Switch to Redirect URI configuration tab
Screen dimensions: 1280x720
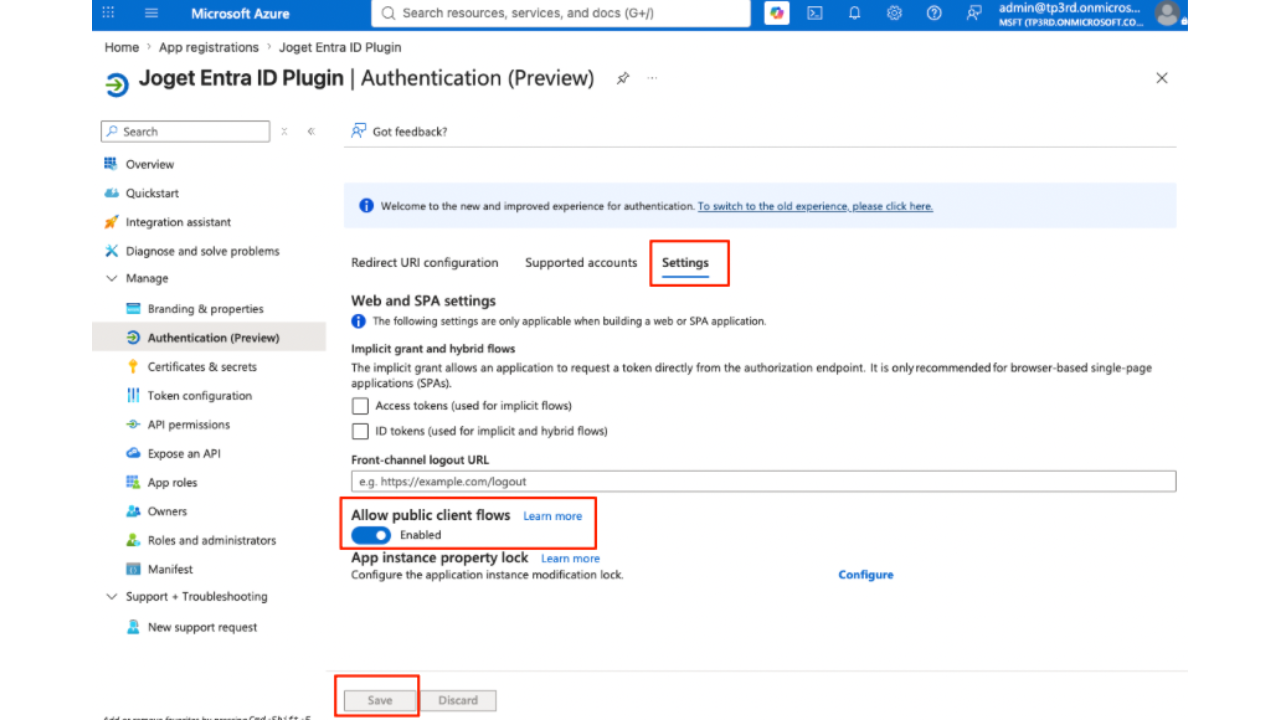[x=425, y=263]
